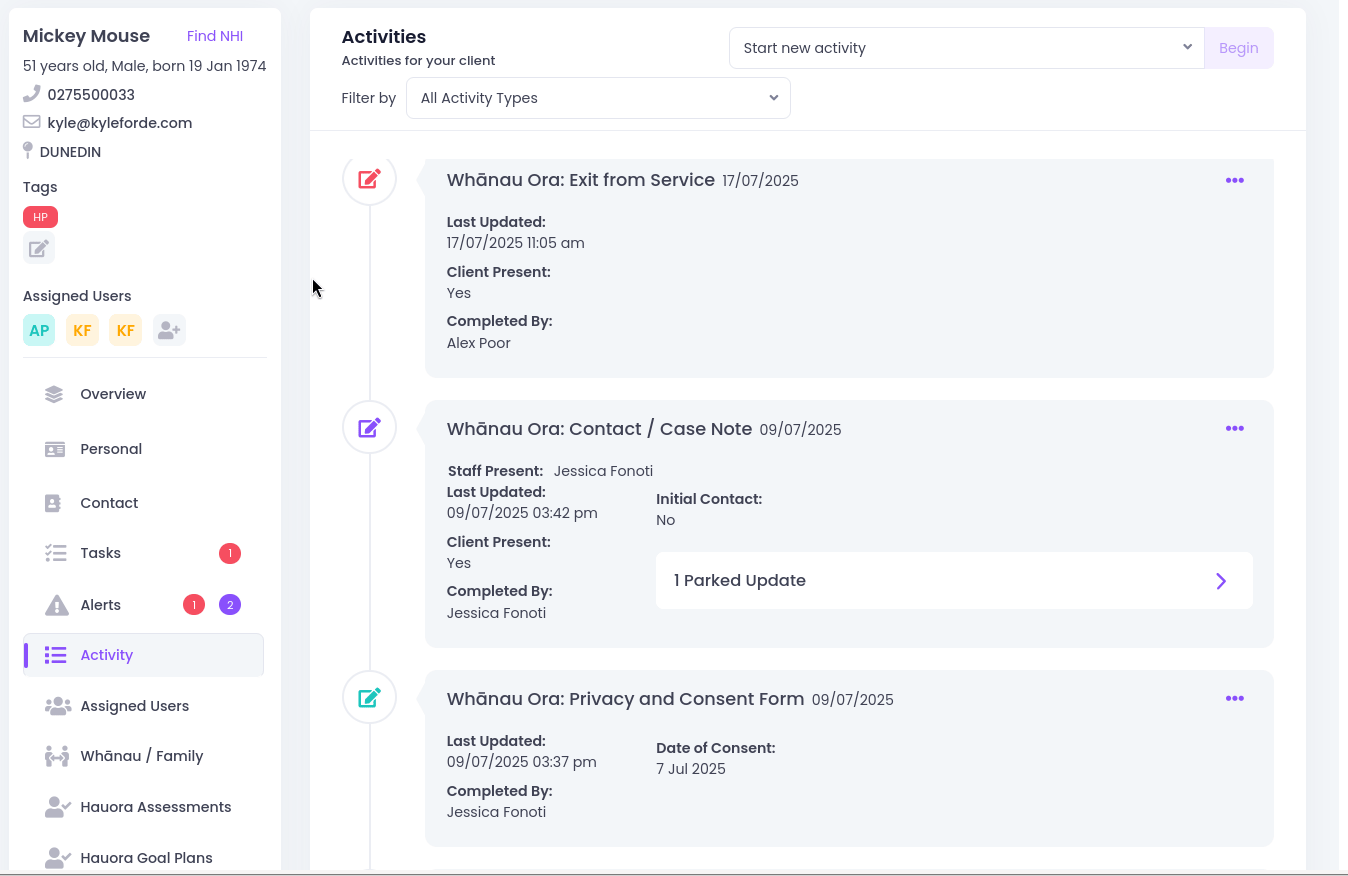Click red edit icon for Exit from Service

click(x=369, y=179)
